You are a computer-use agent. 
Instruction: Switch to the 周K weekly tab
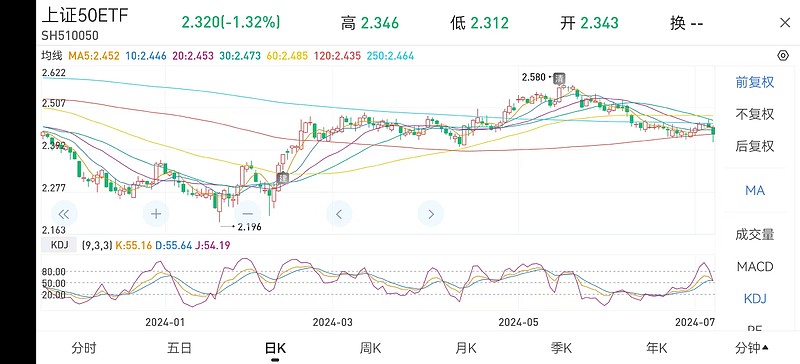tap(370, 348)
